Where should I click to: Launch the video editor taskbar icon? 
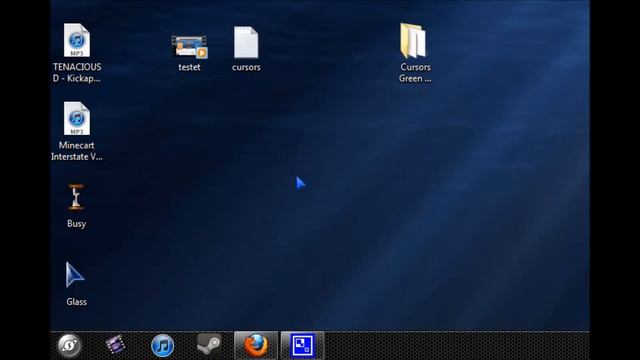[x=116, y=345]
